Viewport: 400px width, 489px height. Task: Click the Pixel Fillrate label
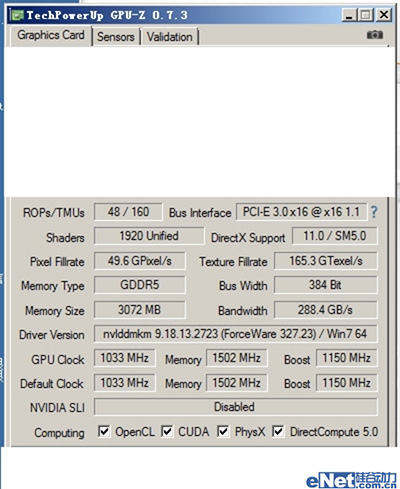click(57, 262)
